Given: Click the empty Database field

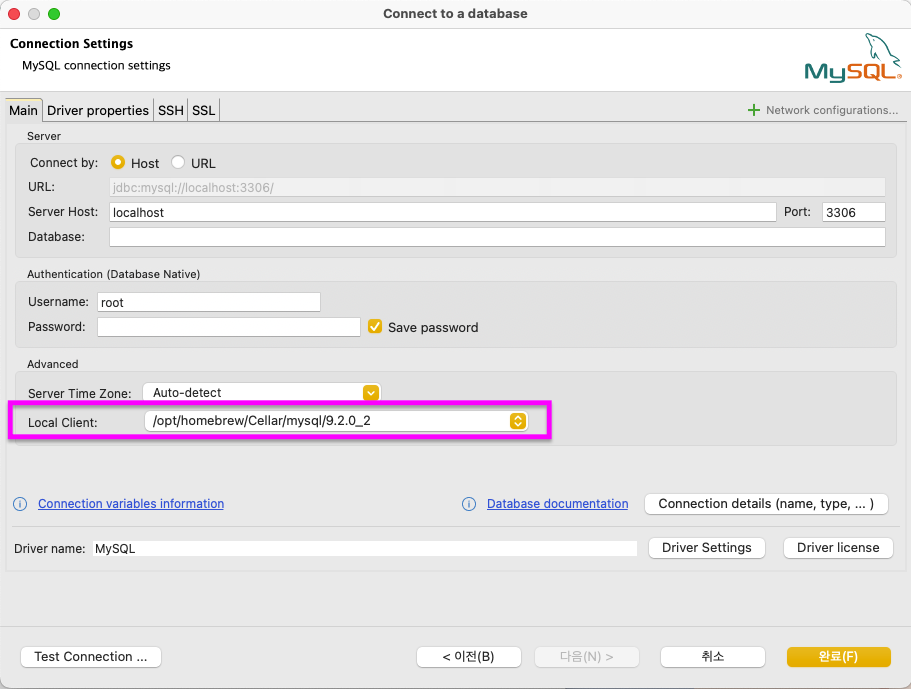Looking at the screenshot, I should [497, 236].
